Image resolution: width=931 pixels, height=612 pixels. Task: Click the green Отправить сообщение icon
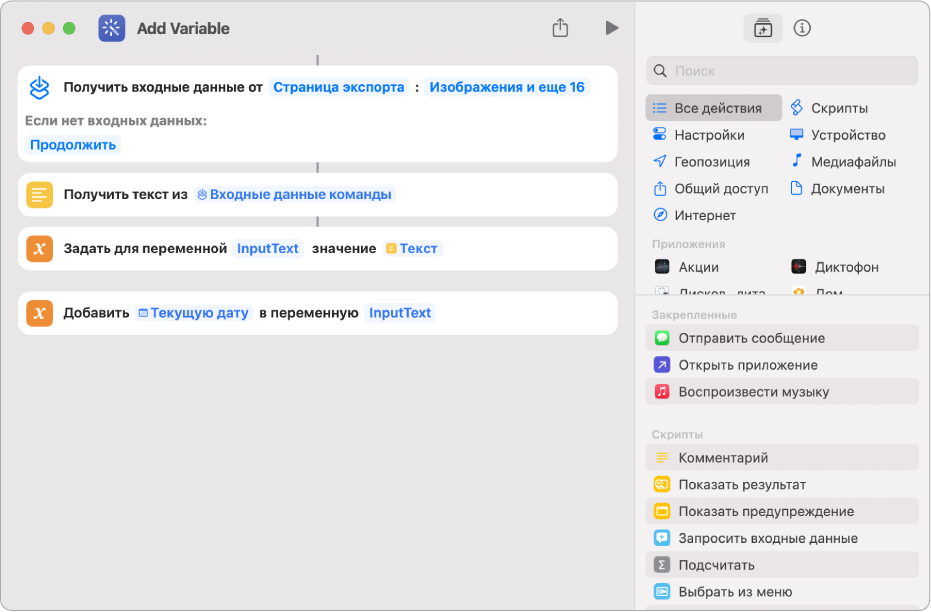tap(661, 338)
